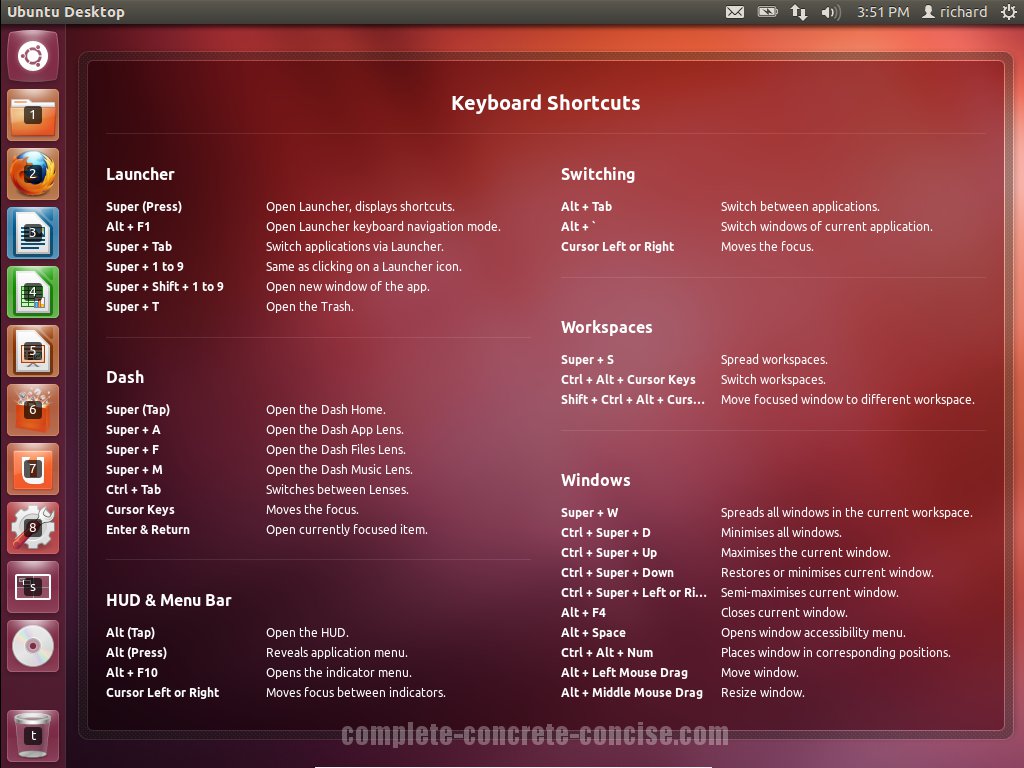The width and height of the screenshot is (1024, 768).
Task: Click the 'Ctrl + Tab' shortcut text
Action: pos(133,490)
